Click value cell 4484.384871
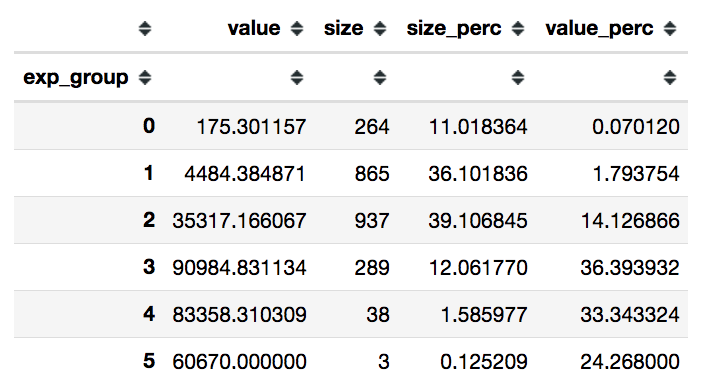 point(245,174)
